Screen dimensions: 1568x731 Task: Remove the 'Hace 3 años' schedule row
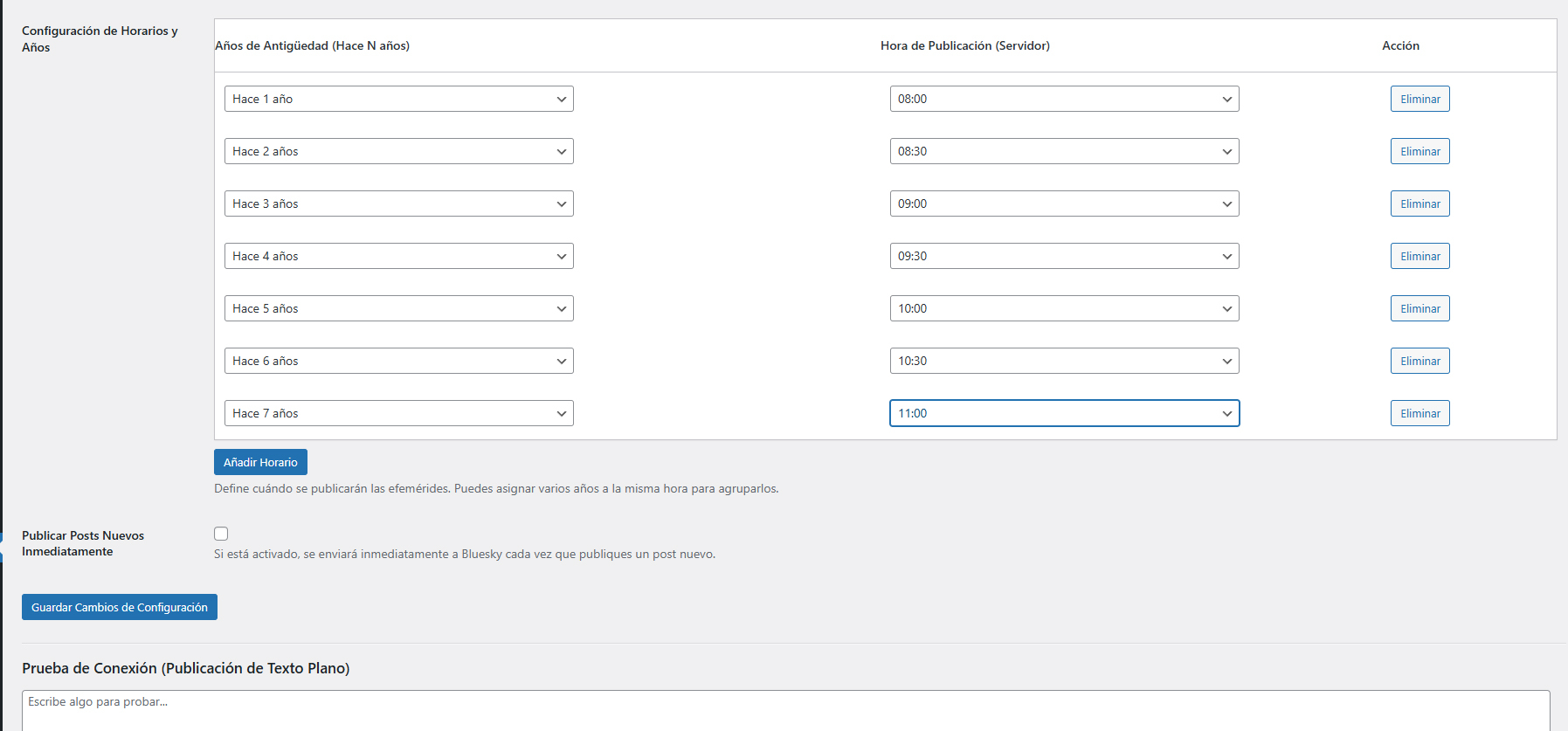(x=1419, y=203)
